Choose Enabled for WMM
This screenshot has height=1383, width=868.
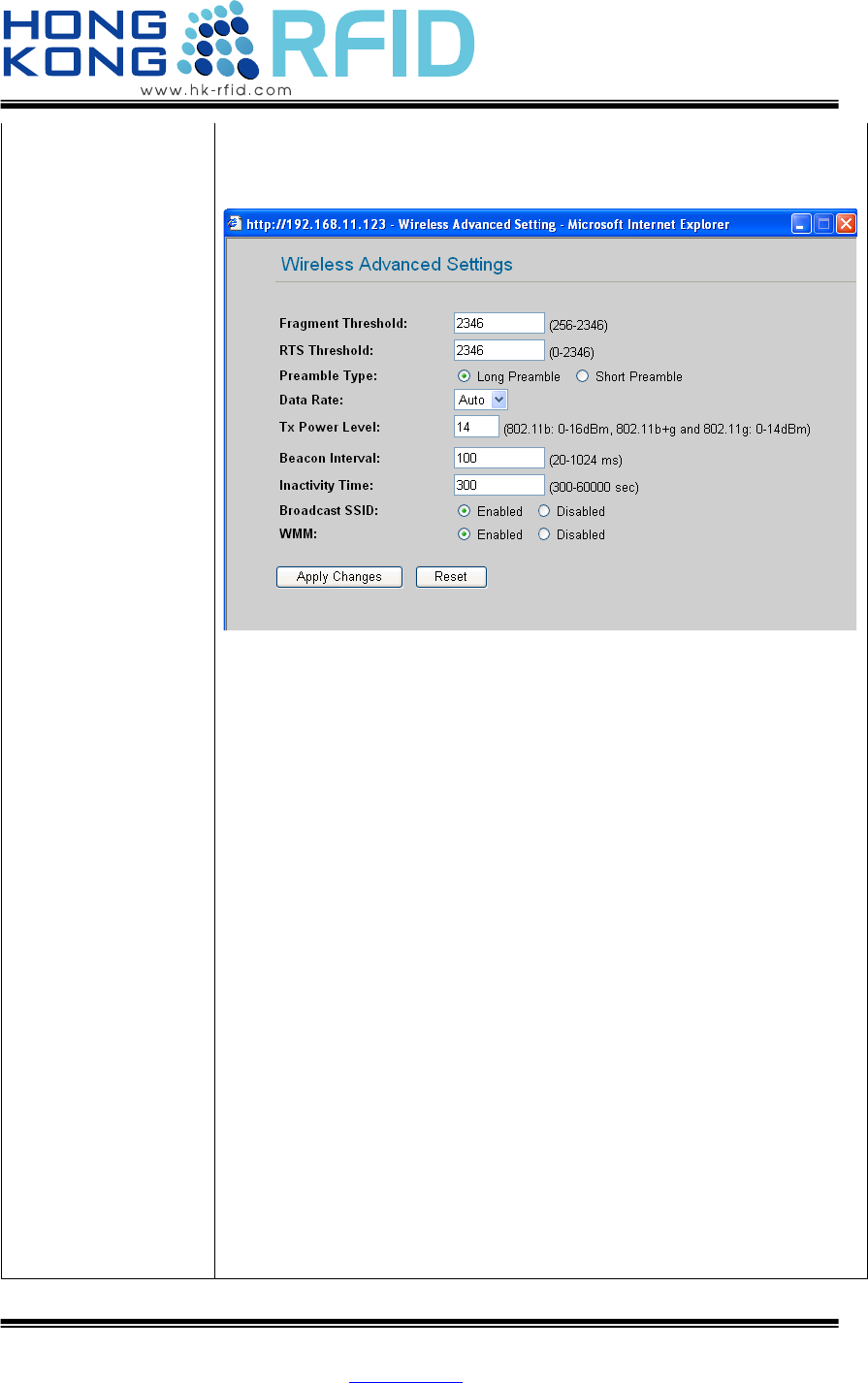coord(464,534)
